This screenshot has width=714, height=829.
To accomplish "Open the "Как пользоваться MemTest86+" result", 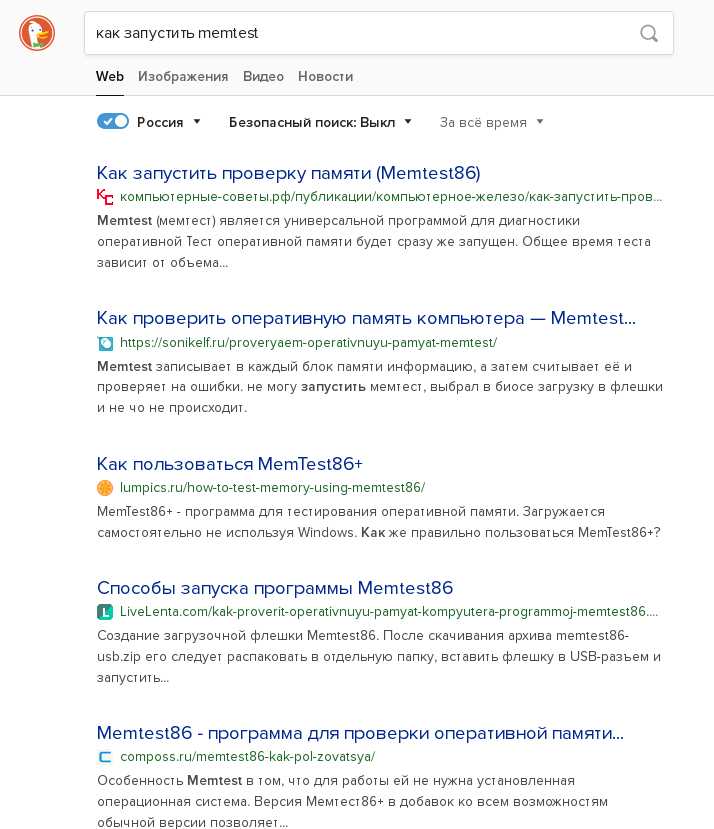I will [229, 464].
